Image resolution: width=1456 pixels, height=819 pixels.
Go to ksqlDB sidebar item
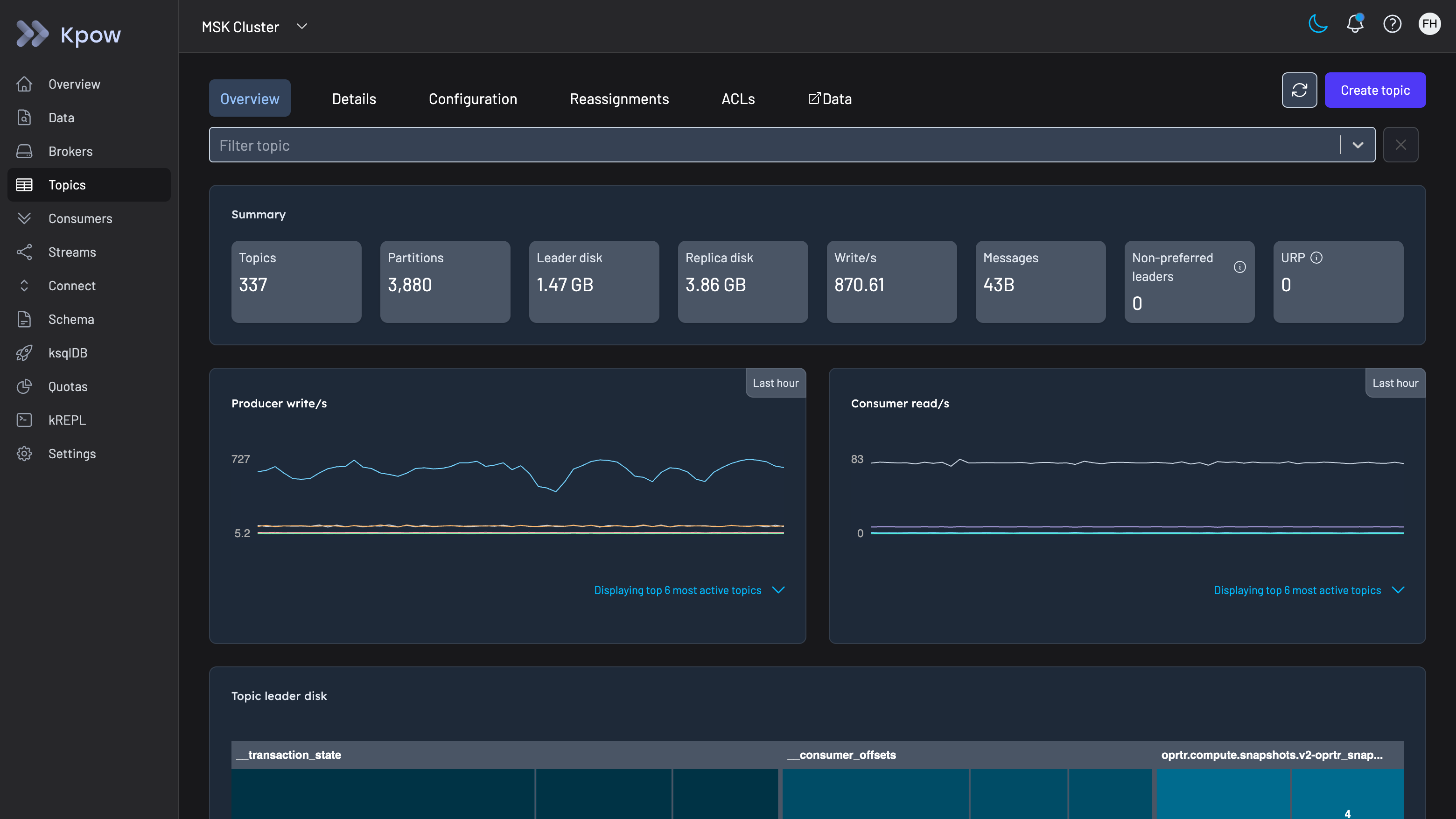point(67,353)
